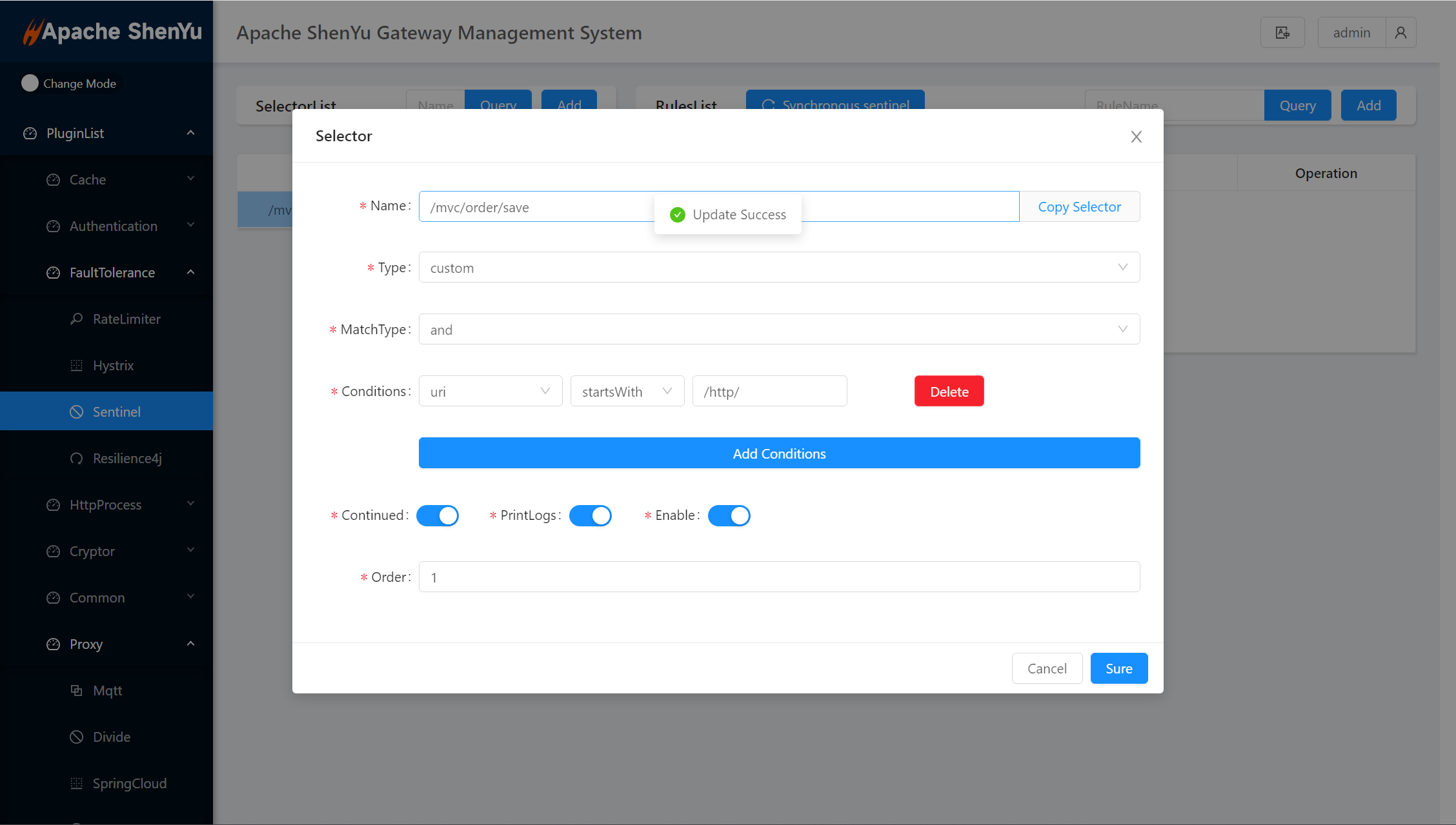
Task: Disable the Enable switch
Action: coord(729,515)
